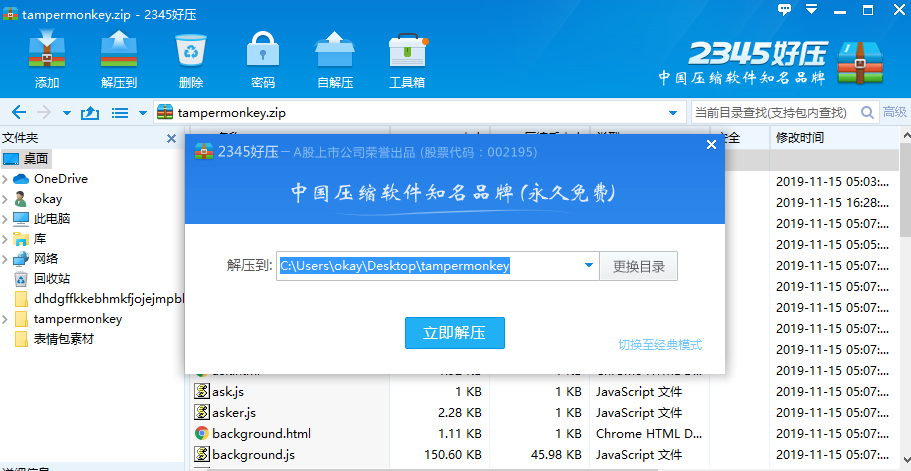Click the 2345好压 brand logo
The height and width of the screenshot is (471, 911).
coord(770,62)
